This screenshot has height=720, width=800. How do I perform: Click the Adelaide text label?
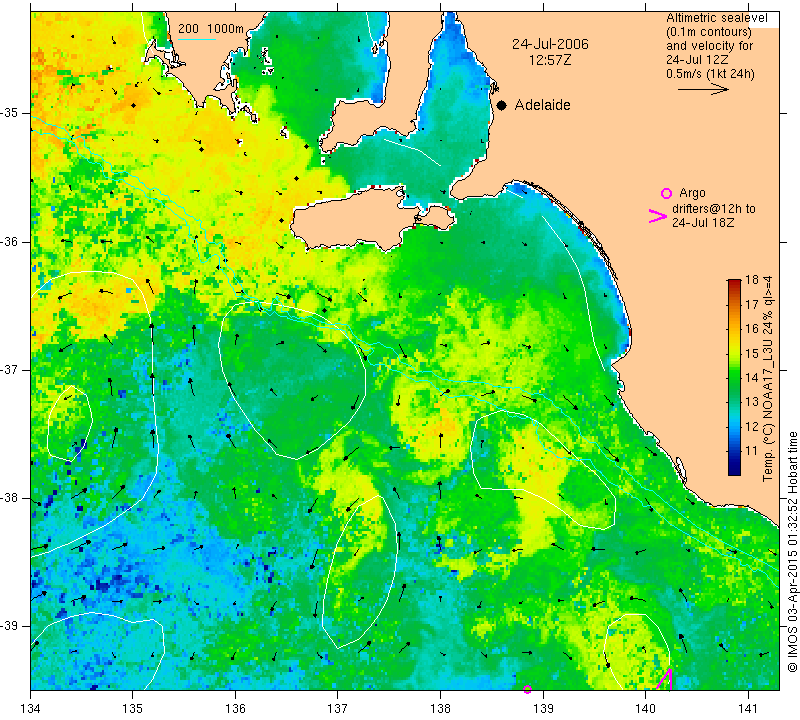(x=542, y=105)
